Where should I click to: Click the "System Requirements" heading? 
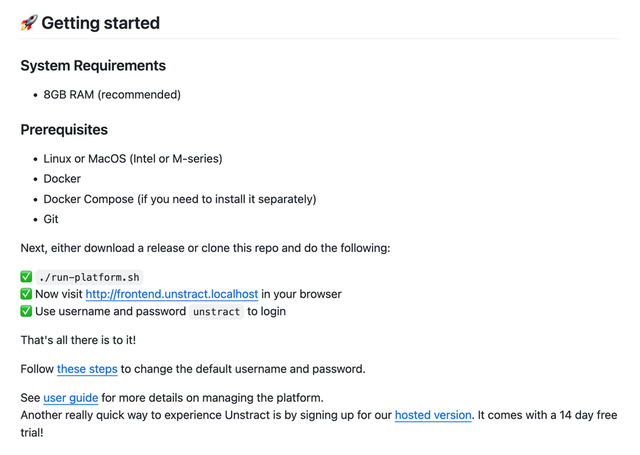point(93,66)
